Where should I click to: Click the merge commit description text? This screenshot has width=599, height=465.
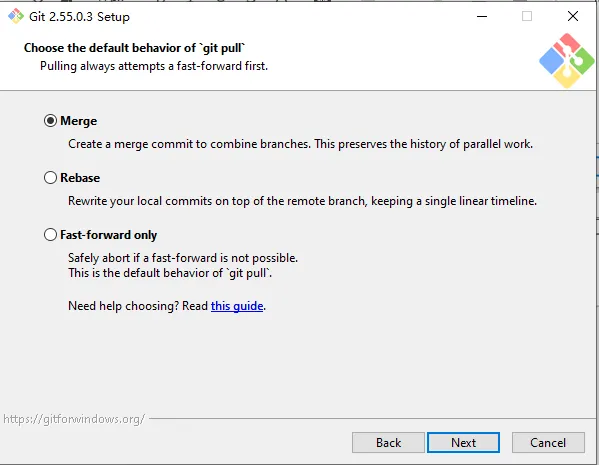click(300, 144)
